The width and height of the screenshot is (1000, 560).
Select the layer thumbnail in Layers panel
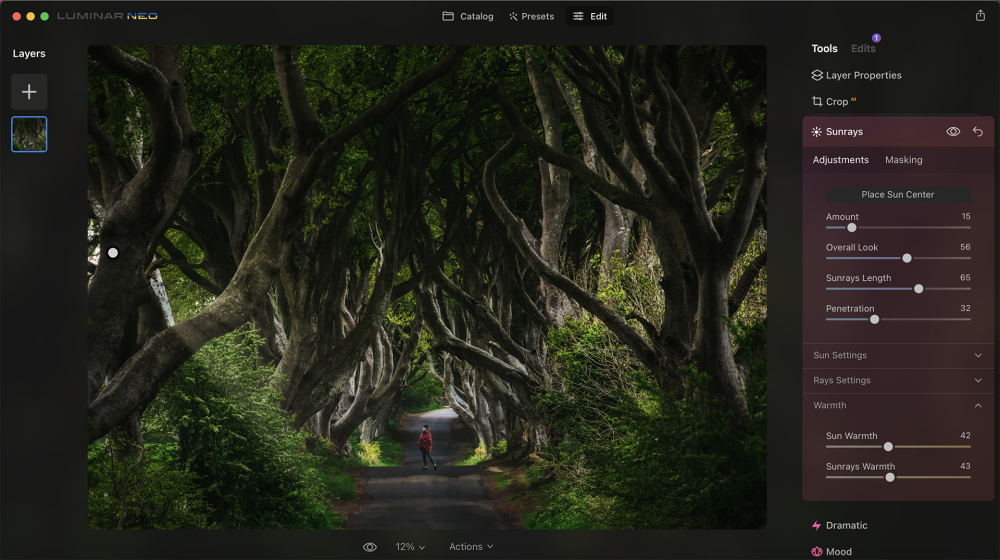tap(29, 134)
